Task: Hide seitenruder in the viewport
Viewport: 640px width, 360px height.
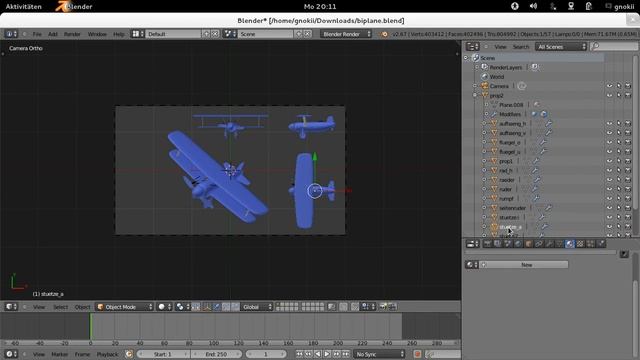Action: coord(609,208)
